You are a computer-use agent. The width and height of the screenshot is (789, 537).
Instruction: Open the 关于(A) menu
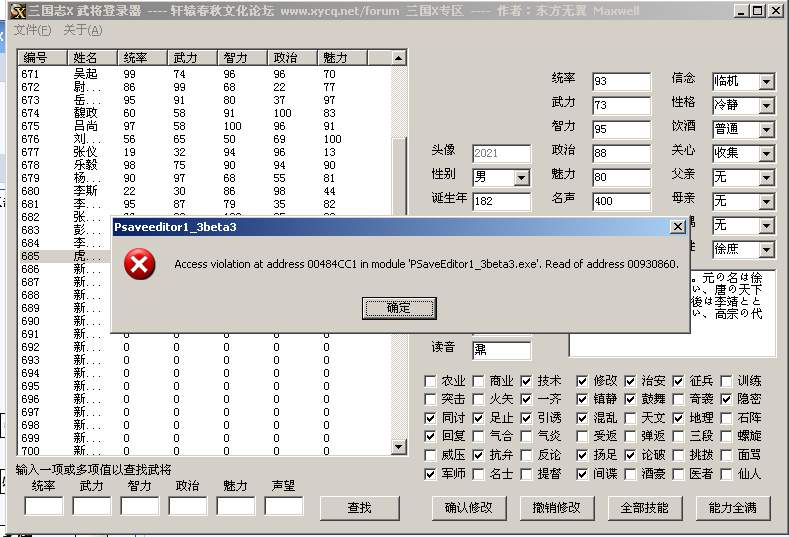pyautogui.click(x=81, y=30)
